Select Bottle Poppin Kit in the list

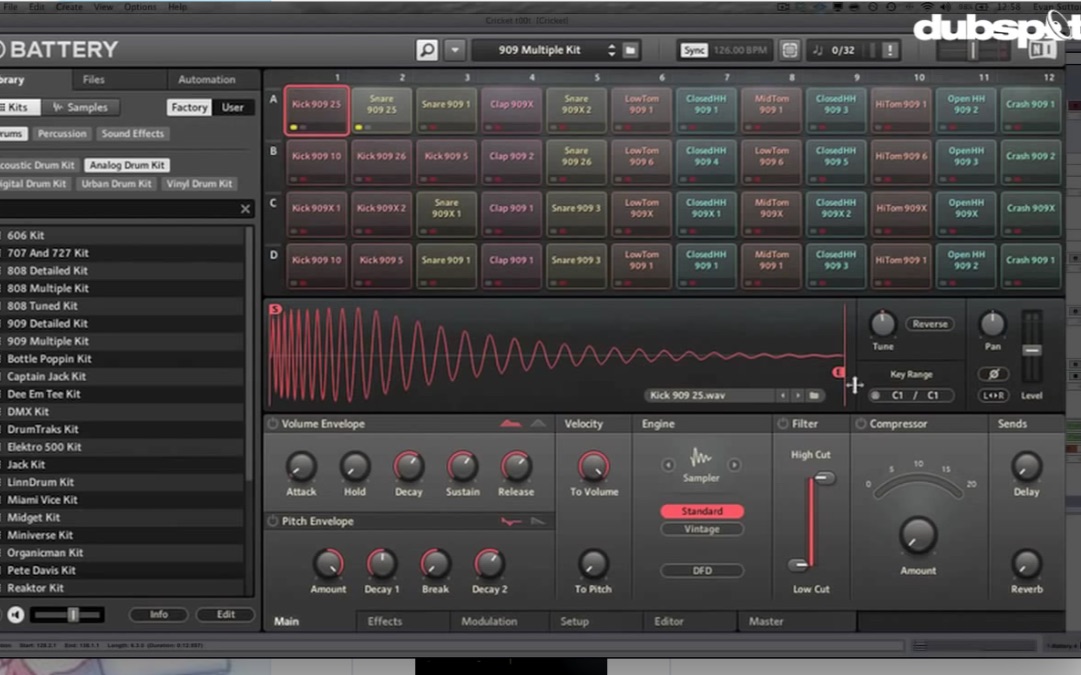coord(123,359)
